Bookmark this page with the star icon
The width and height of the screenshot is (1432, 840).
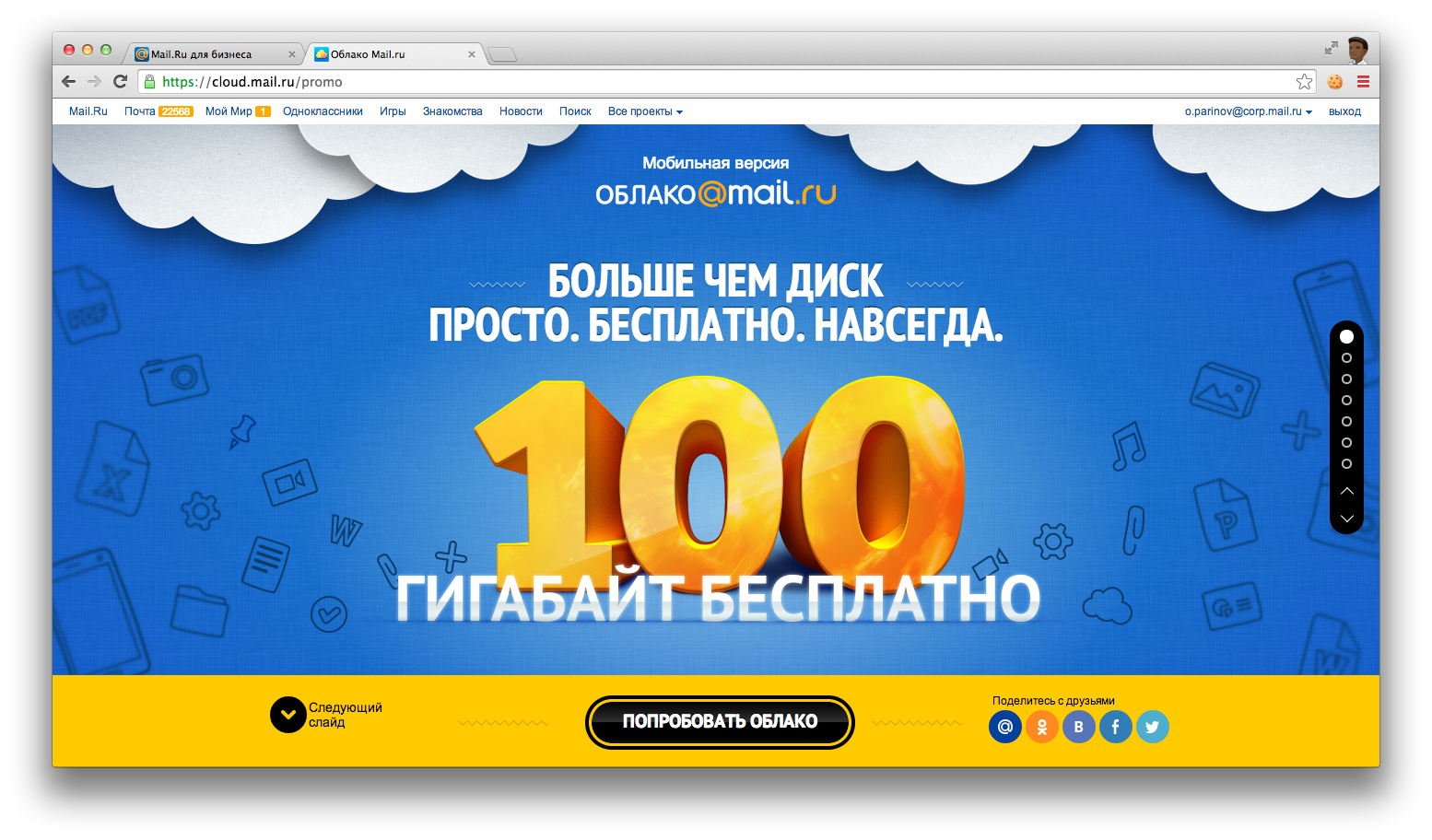click(x=1304, y=82)
